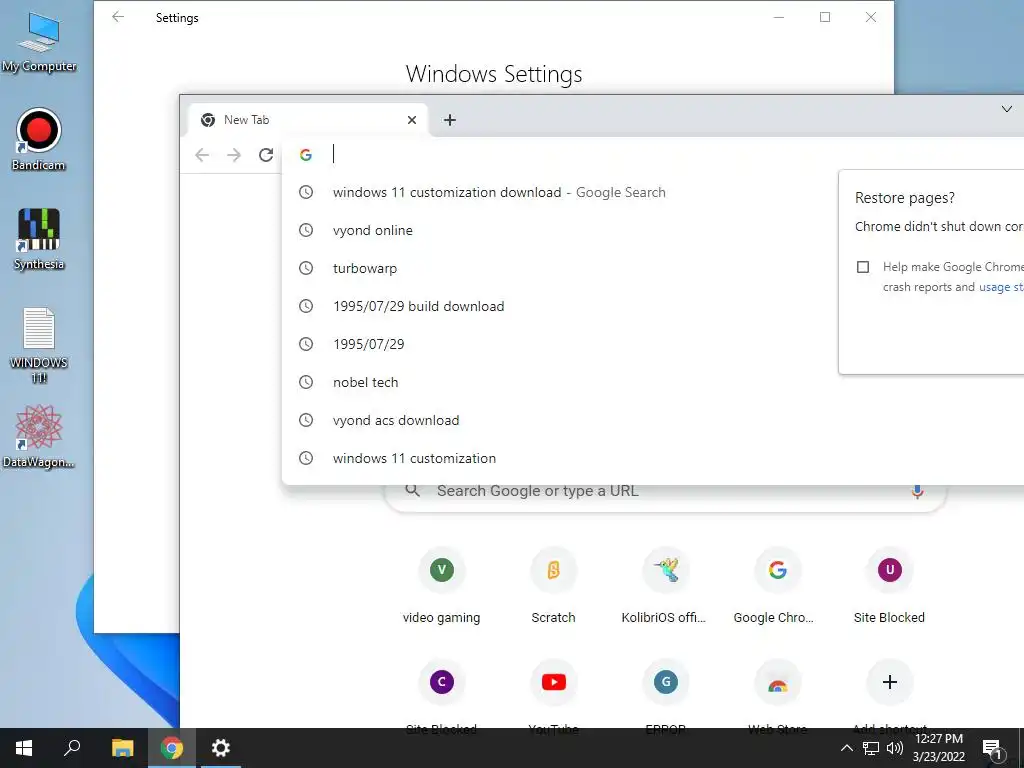
Task: Open the taskbar clock and date
Action: pyautogui.click(x=939, y=748)
